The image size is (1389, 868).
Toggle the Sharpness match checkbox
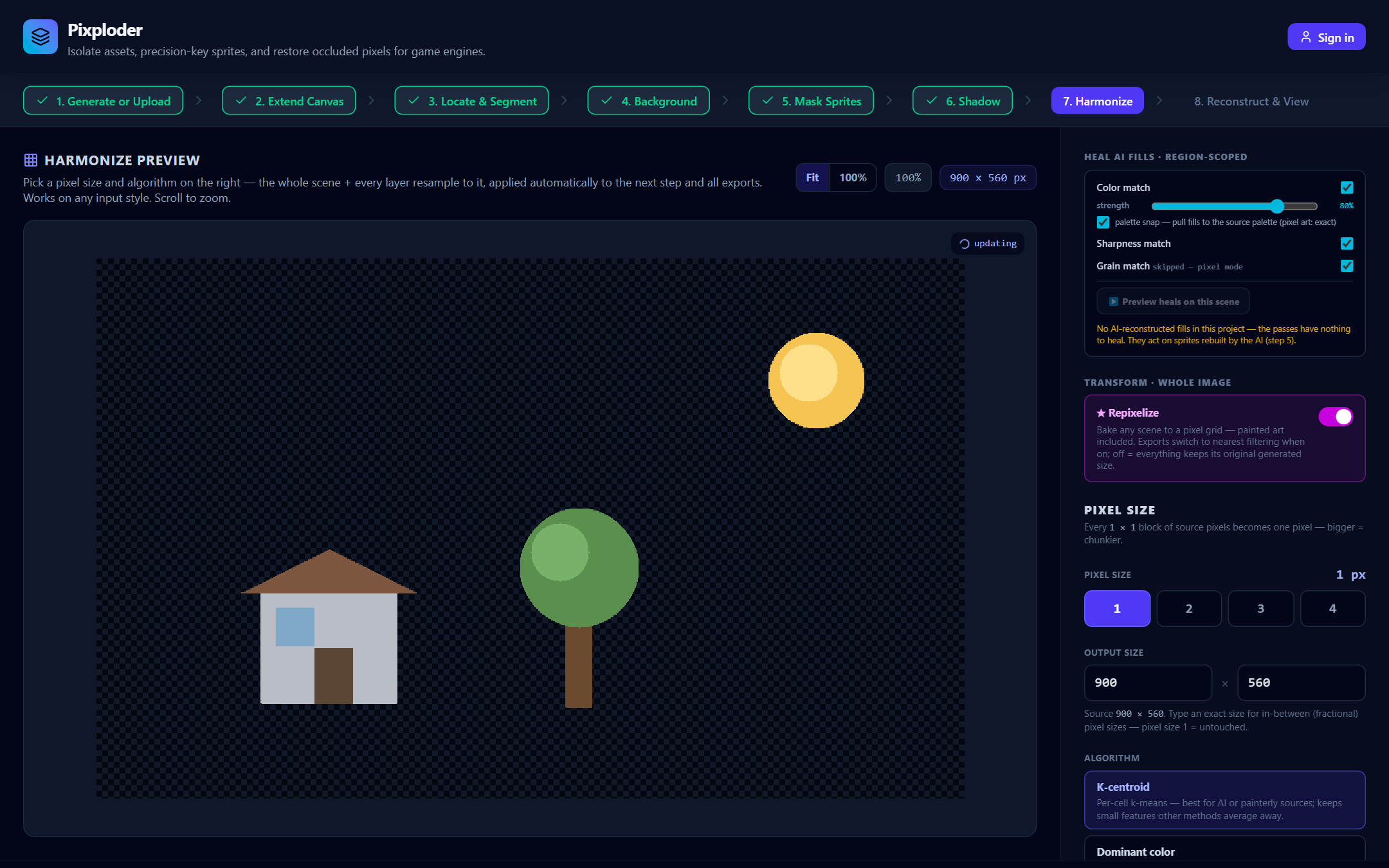click(1347, 244)
